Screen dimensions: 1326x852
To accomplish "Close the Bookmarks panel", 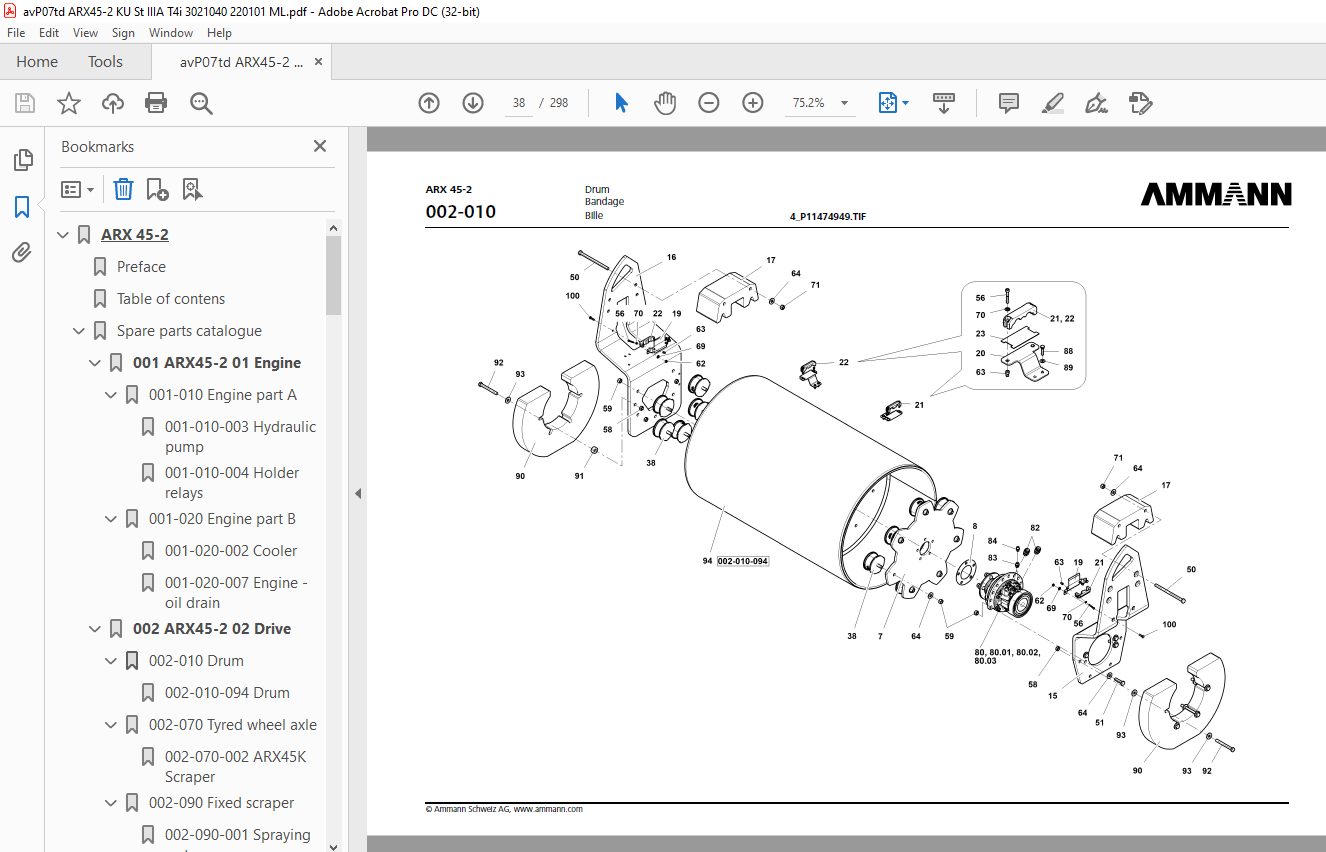I will pos(320,146).
